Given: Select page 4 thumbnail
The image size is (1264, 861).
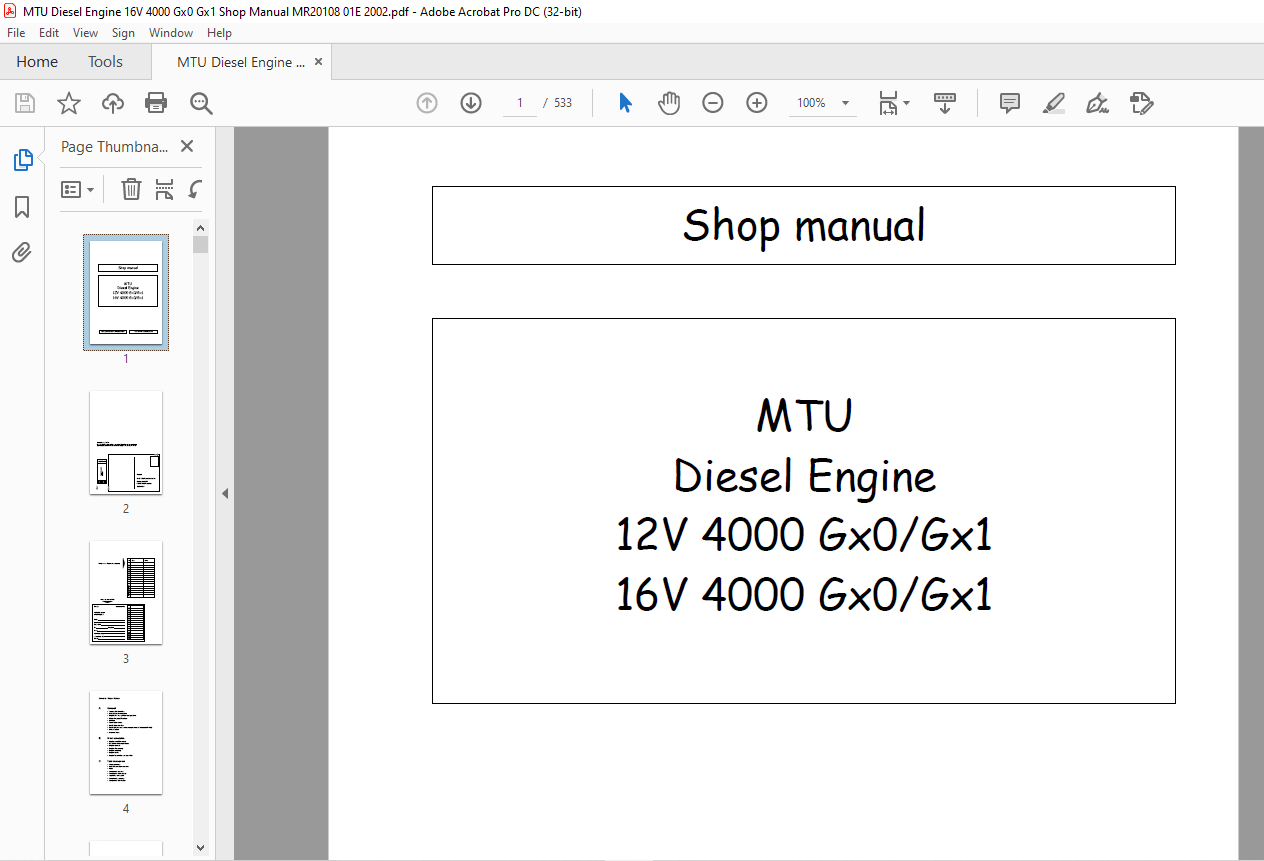Looking at the screenshot, I should coord(126,743).
